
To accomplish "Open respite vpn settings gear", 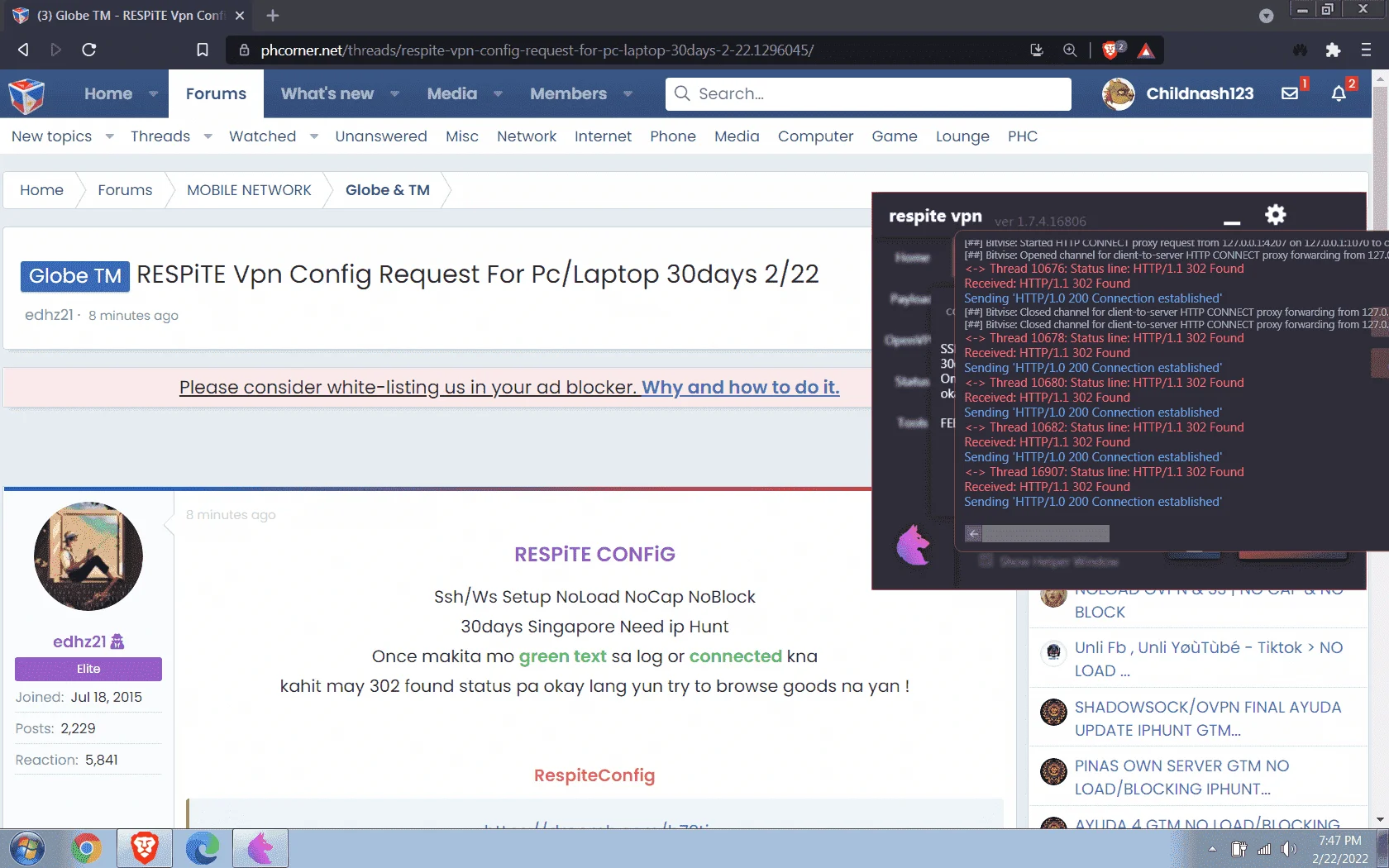I will click(1276, 215).
